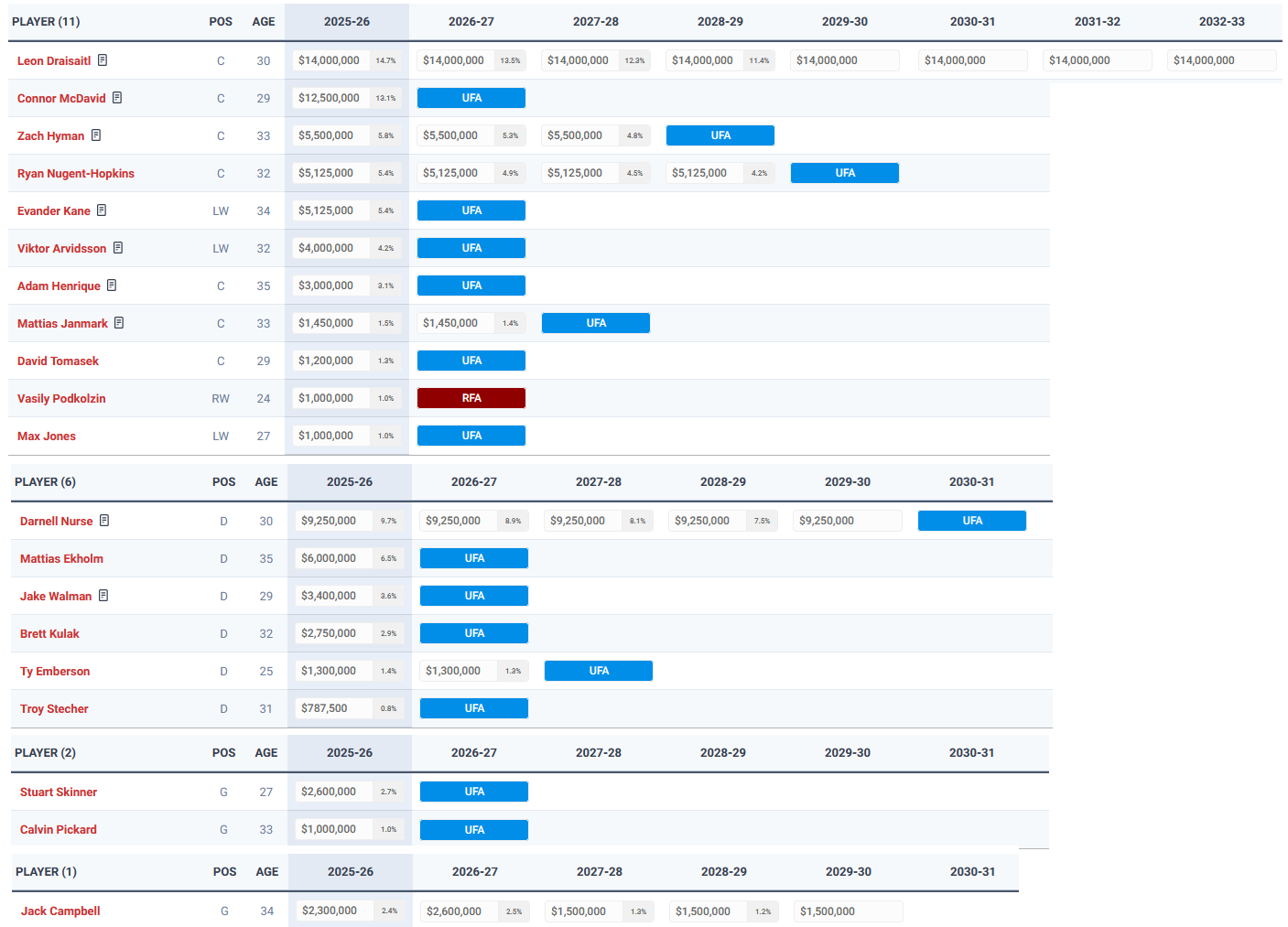
Task: Click the note icon beside Jake Walman
Action: pos(103,596)
